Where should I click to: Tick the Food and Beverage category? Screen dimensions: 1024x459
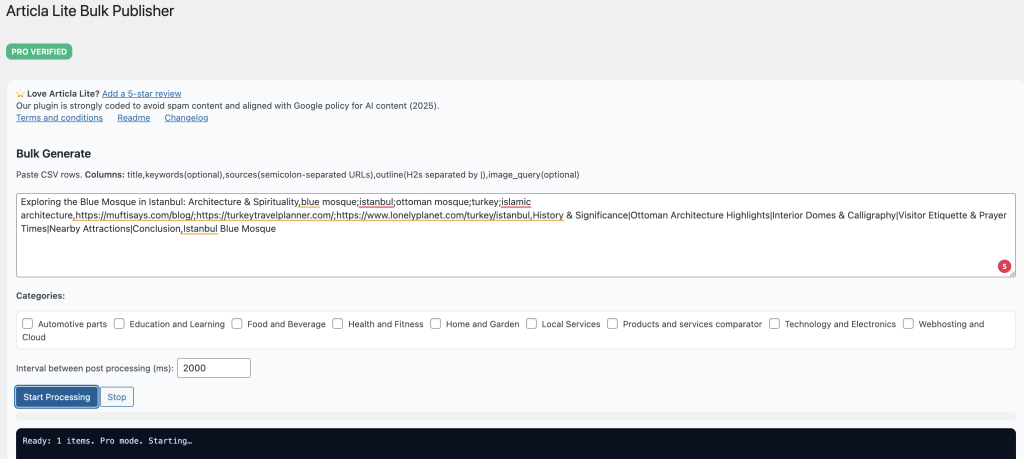pyautogui.click(x=236, y=323)
